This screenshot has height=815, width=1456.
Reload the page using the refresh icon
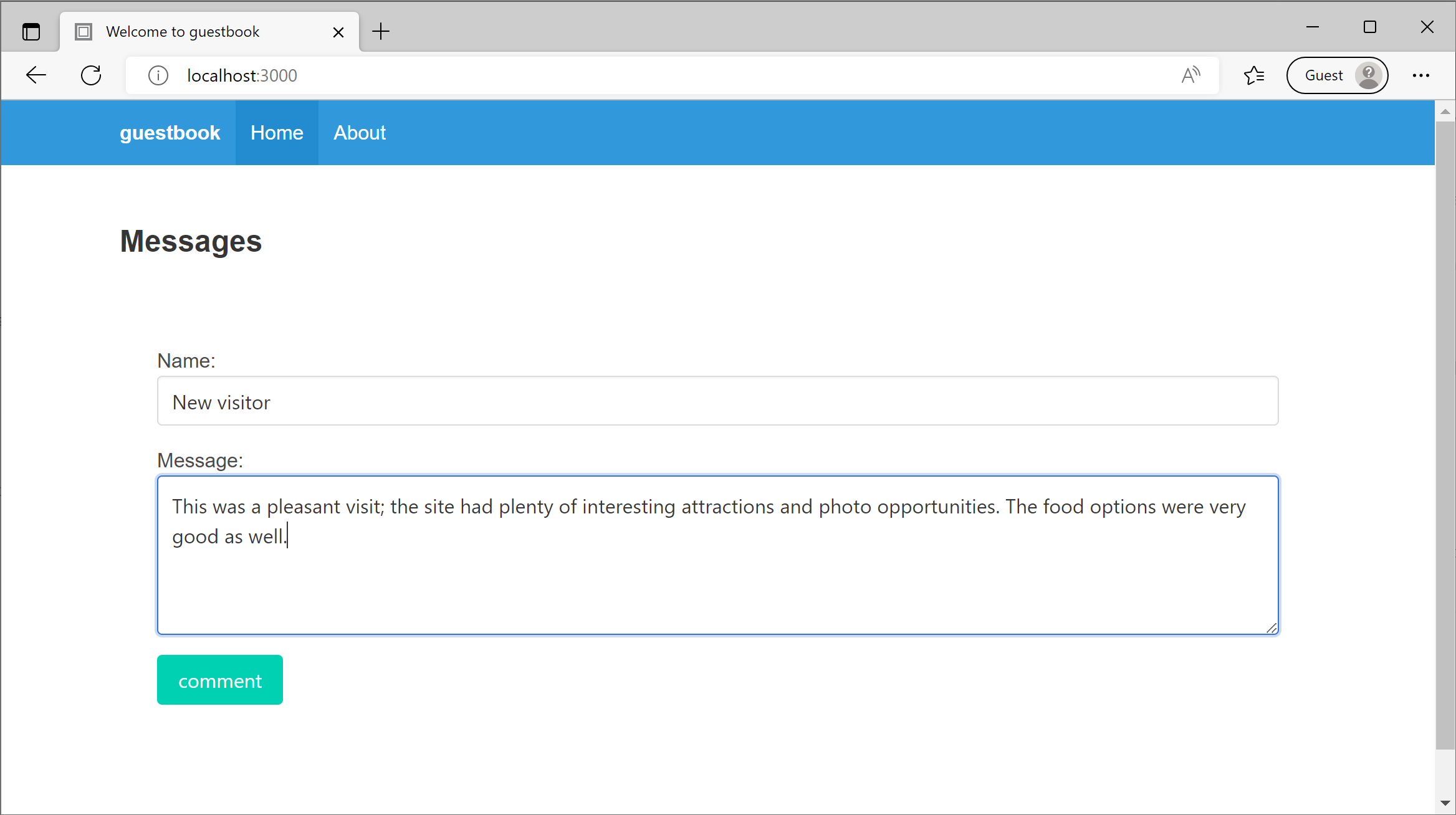pyautogui.click(x=91, y=75)
